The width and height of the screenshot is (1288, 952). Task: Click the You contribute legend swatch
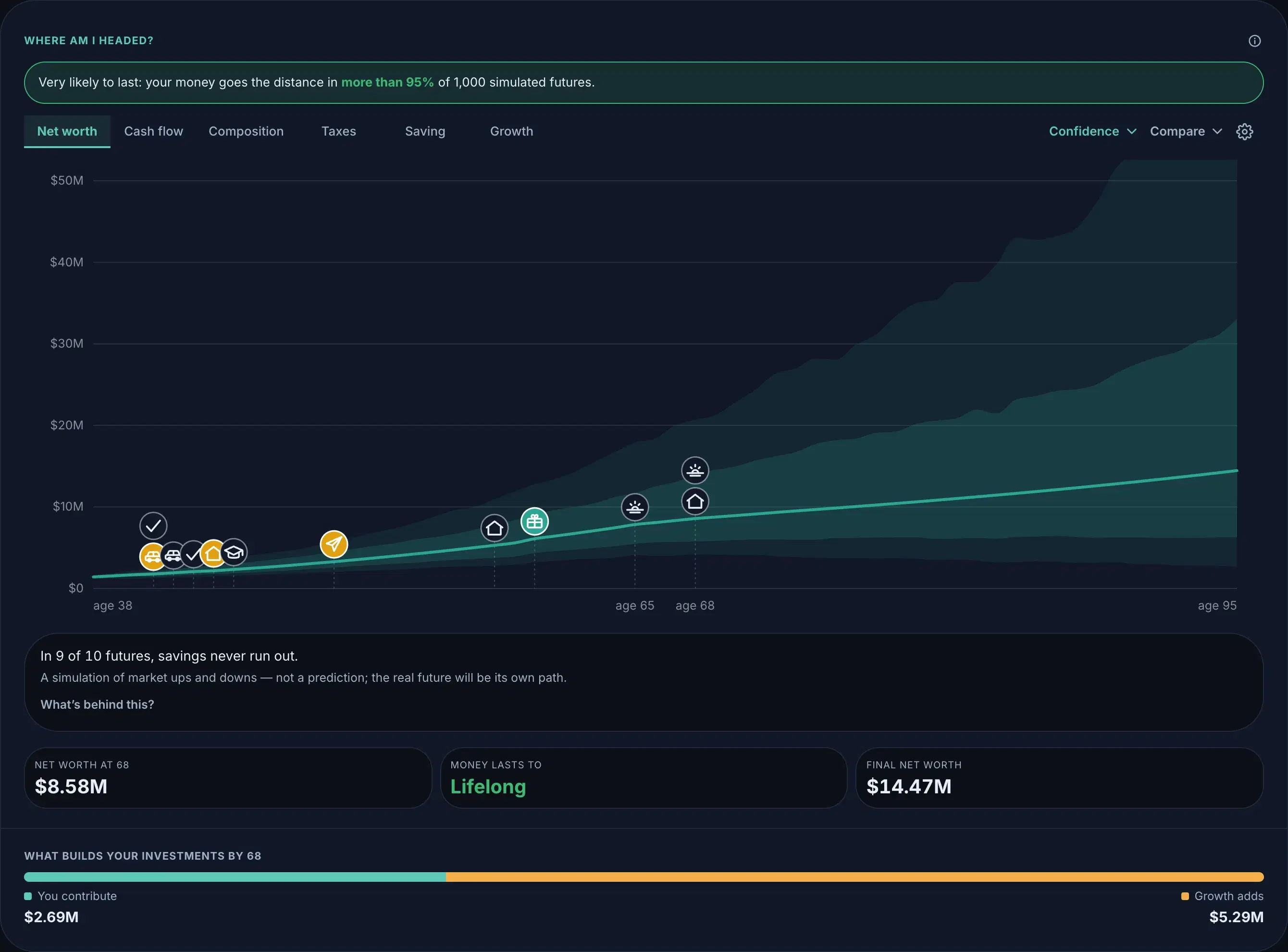click(28, 896)
